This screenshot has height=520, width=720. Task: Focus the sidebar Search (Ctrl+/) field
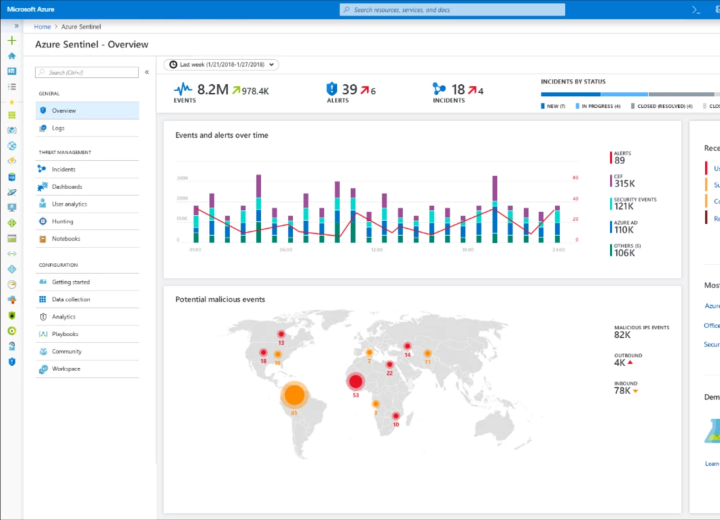87,73
